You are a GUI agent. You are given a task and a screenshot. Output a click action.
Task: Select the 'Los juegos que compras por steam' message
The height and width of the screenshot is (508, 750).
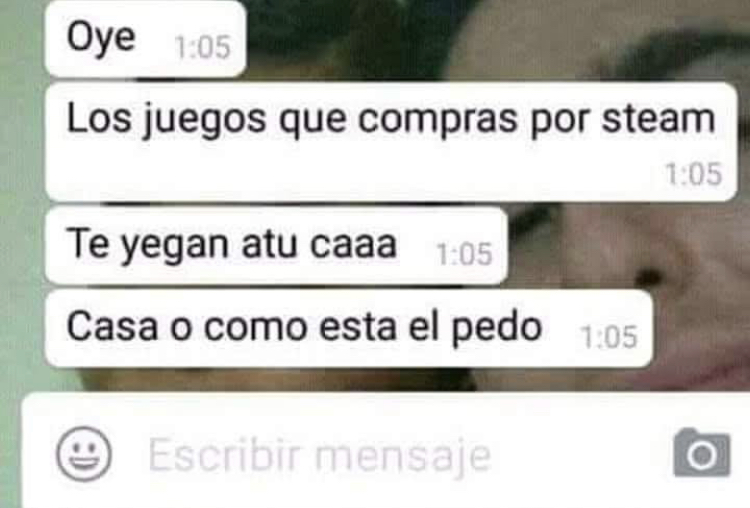[x=391, y=142]
